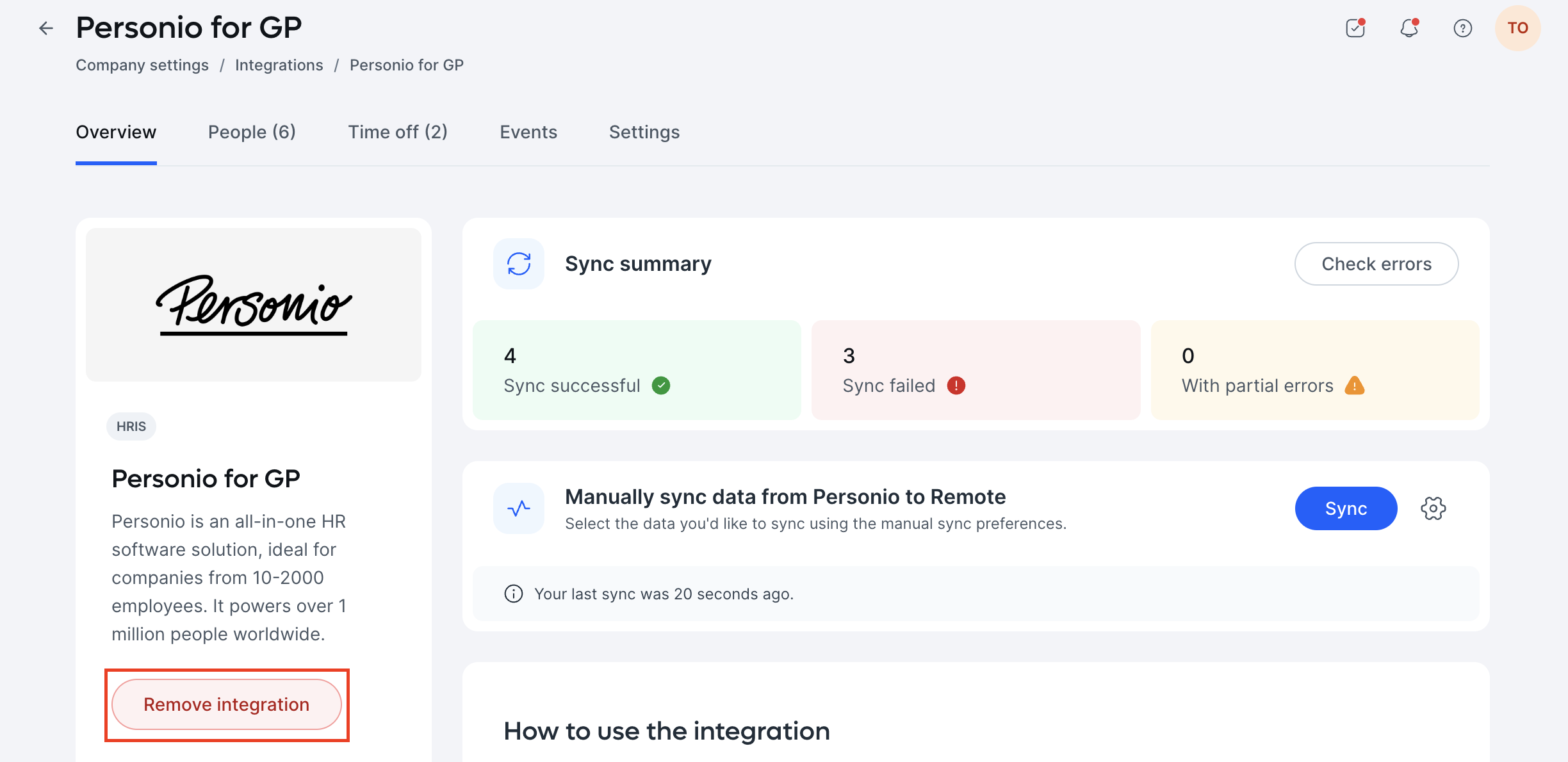Click the 'Personio is an all-in-one HR' description

pos(229,578)
